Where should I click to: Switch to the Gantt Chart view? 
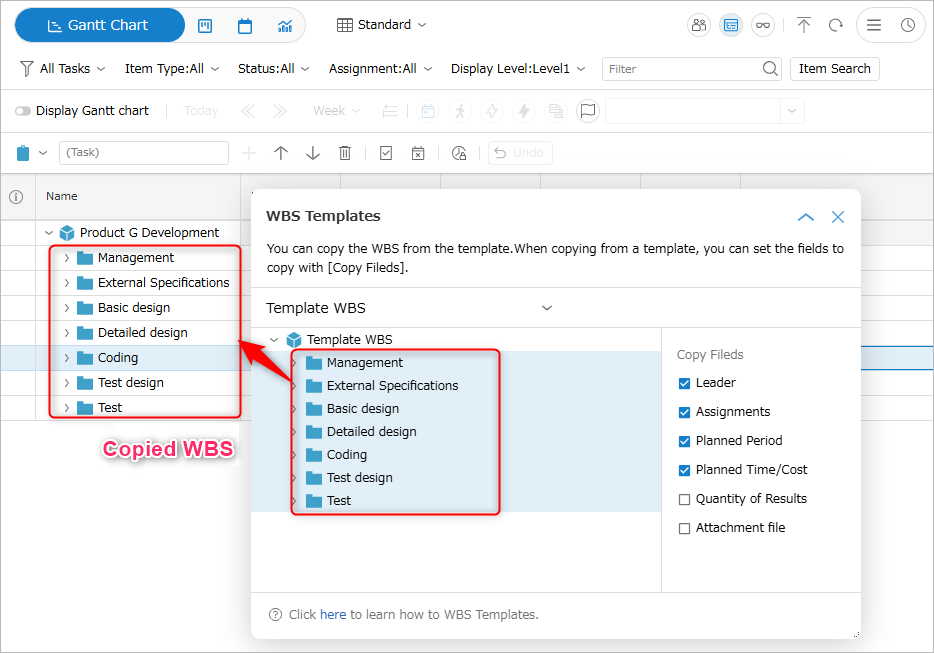[99, 25]
